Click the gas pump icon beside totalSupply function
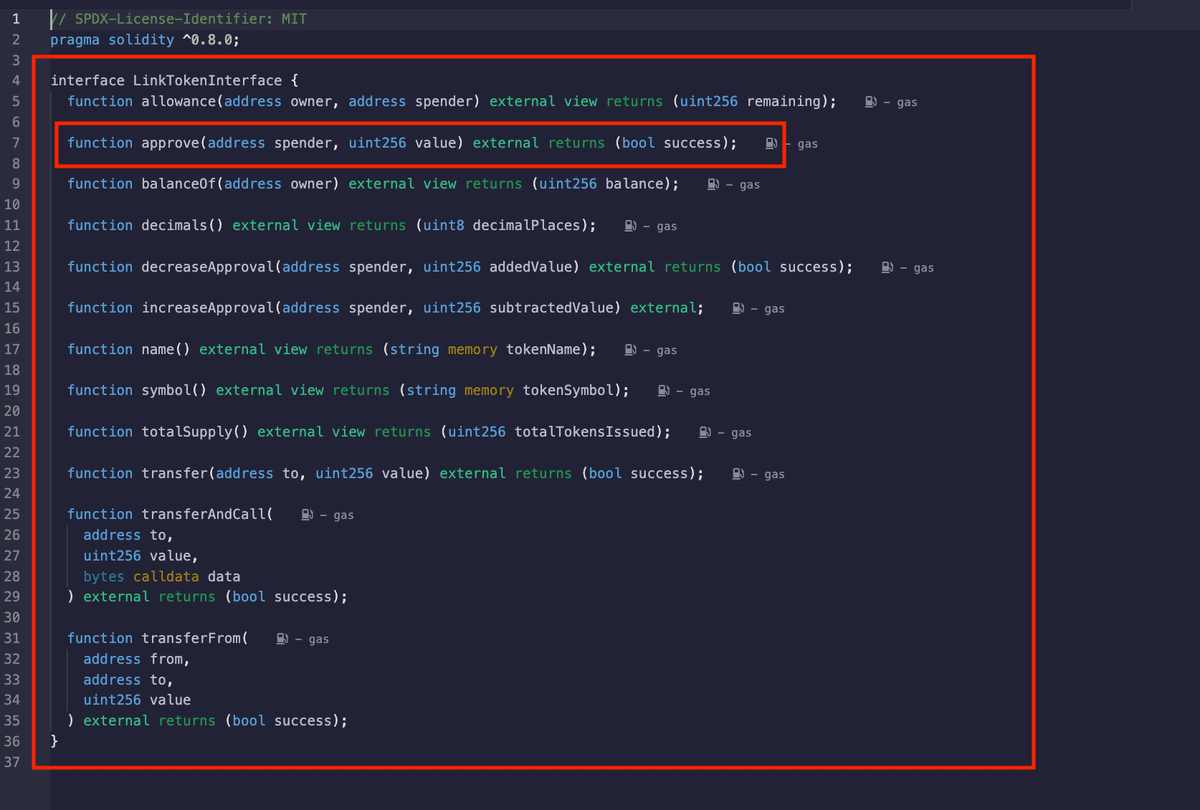The width and height of the screenshot is (1200, 810). [705, 432]
